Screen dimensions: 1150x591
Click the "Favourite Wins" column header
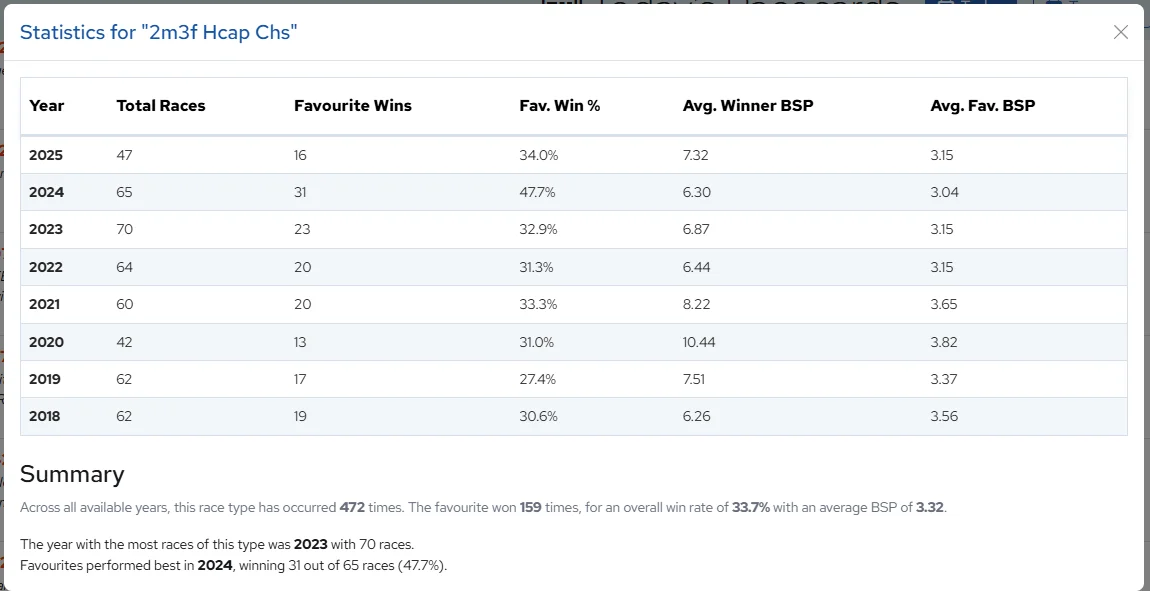pos(353,106)
